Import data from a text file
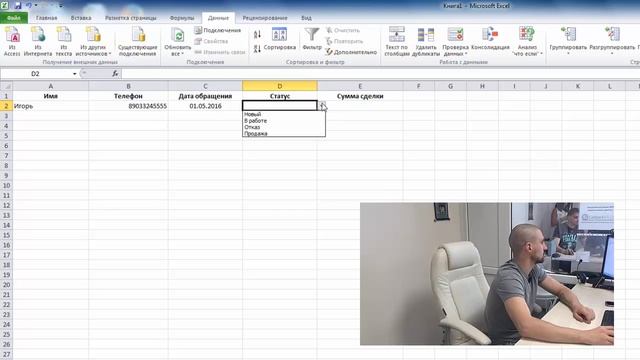This screenshot has width=640, height=360. click(x=64, y=41)
